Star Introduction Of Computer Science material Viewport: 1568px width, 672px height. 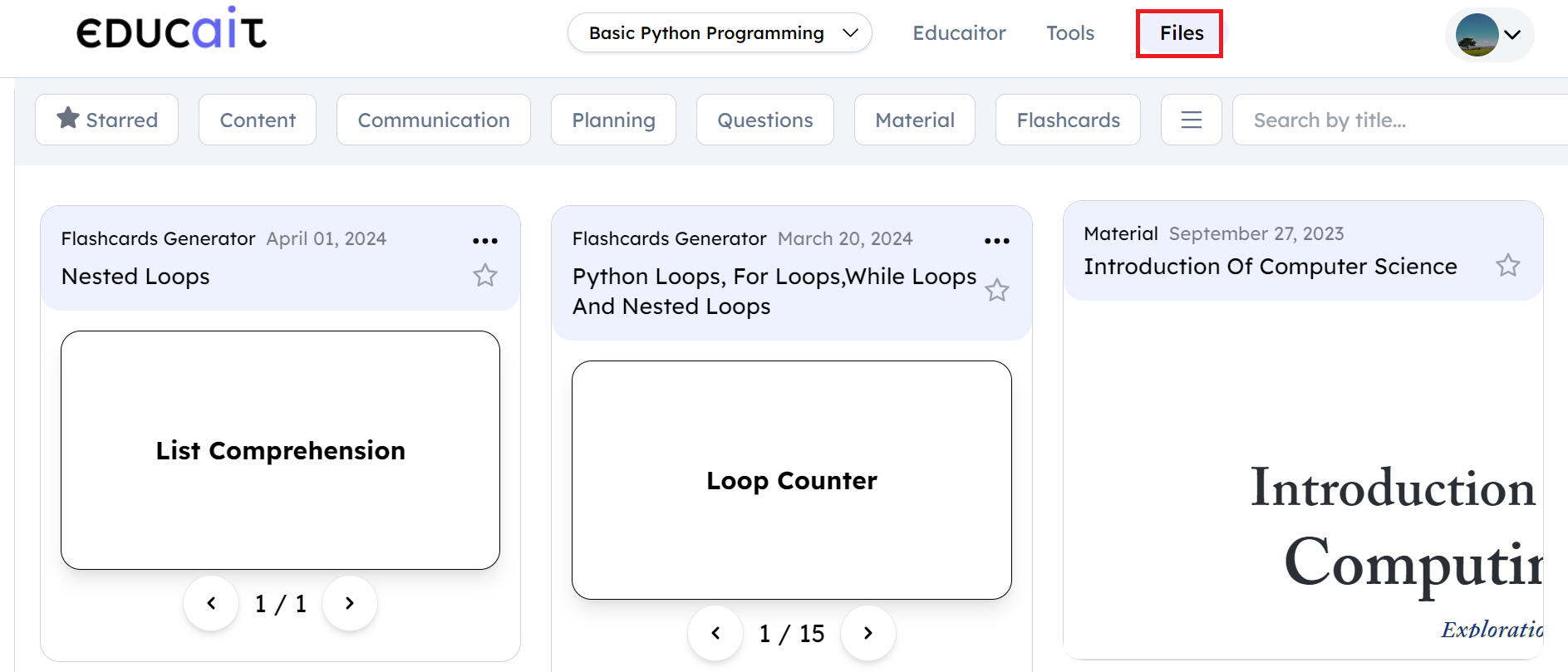point(1507,266)
